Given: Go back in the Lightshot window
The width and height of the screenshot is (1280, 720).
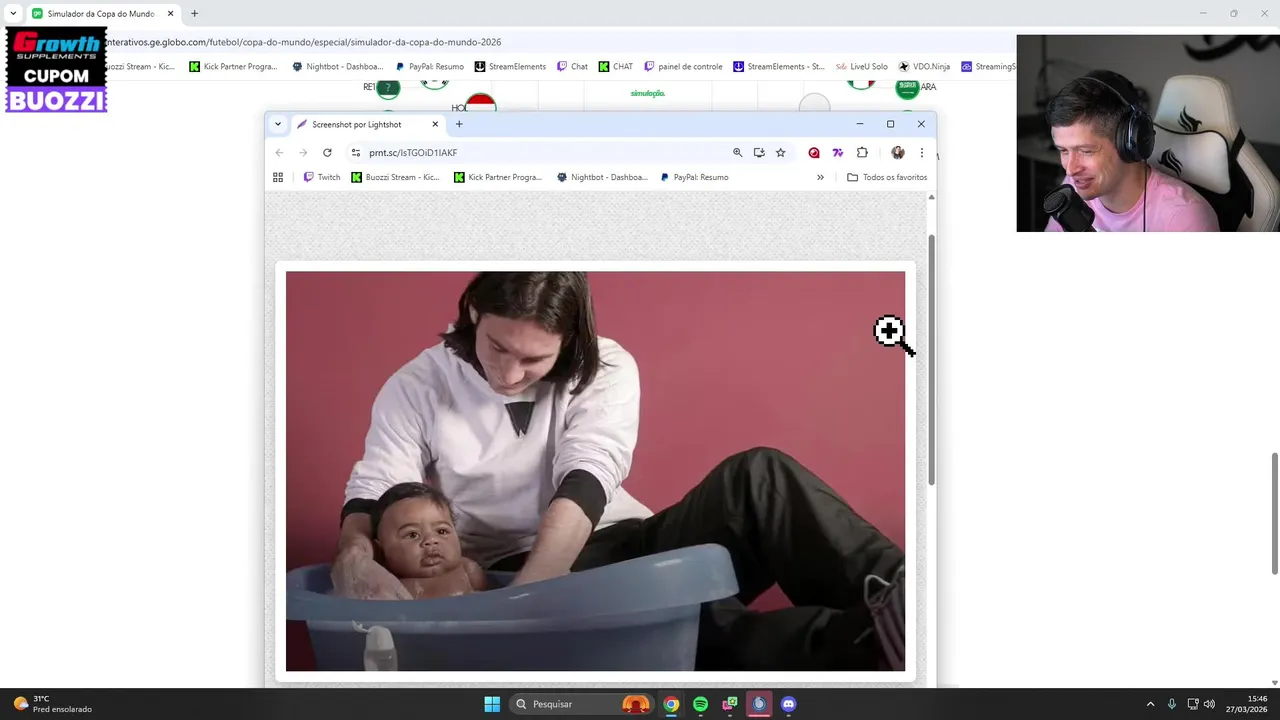Looking at the screenshot, I should pyautogui.click(x=279, y=153).
